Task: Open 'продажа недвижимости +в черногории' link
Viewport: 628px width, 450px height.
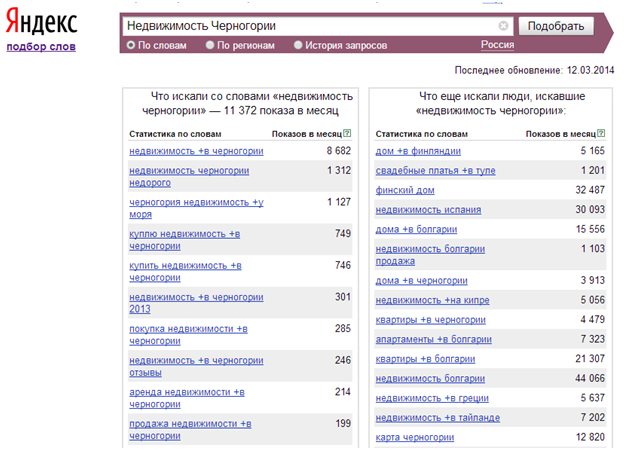Action: (x=190, y=430)
